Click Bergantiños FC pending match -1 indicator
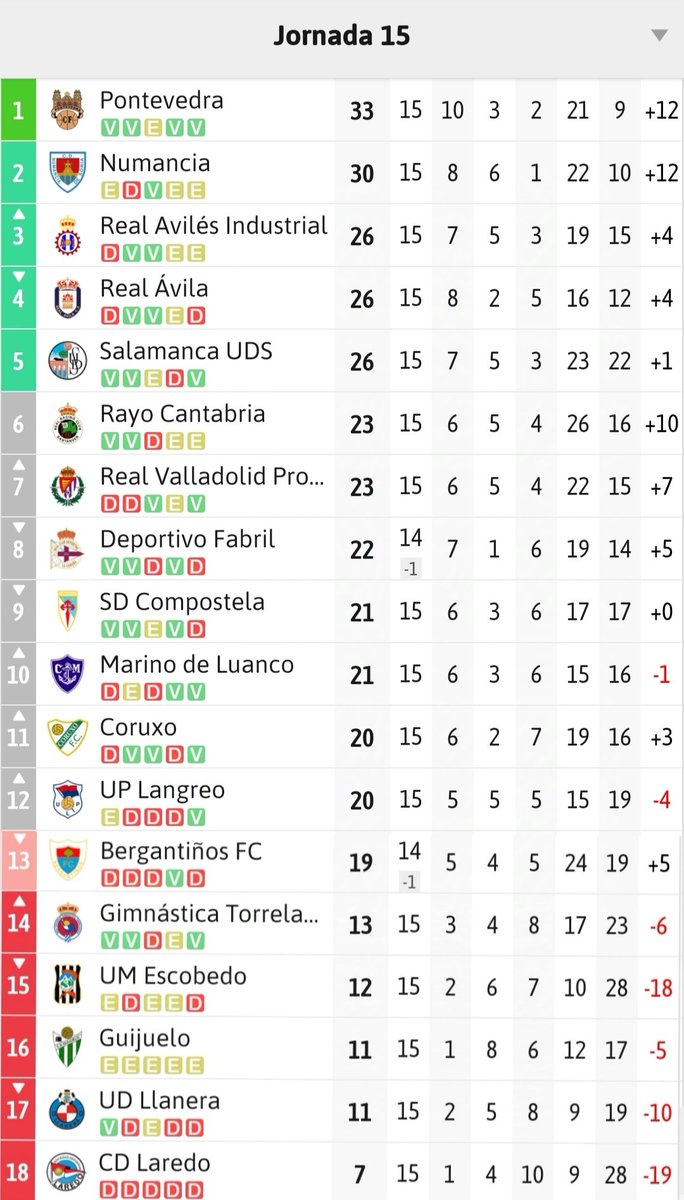Image resolution: width=684 pixels, height=1200 pixels. 410,881
